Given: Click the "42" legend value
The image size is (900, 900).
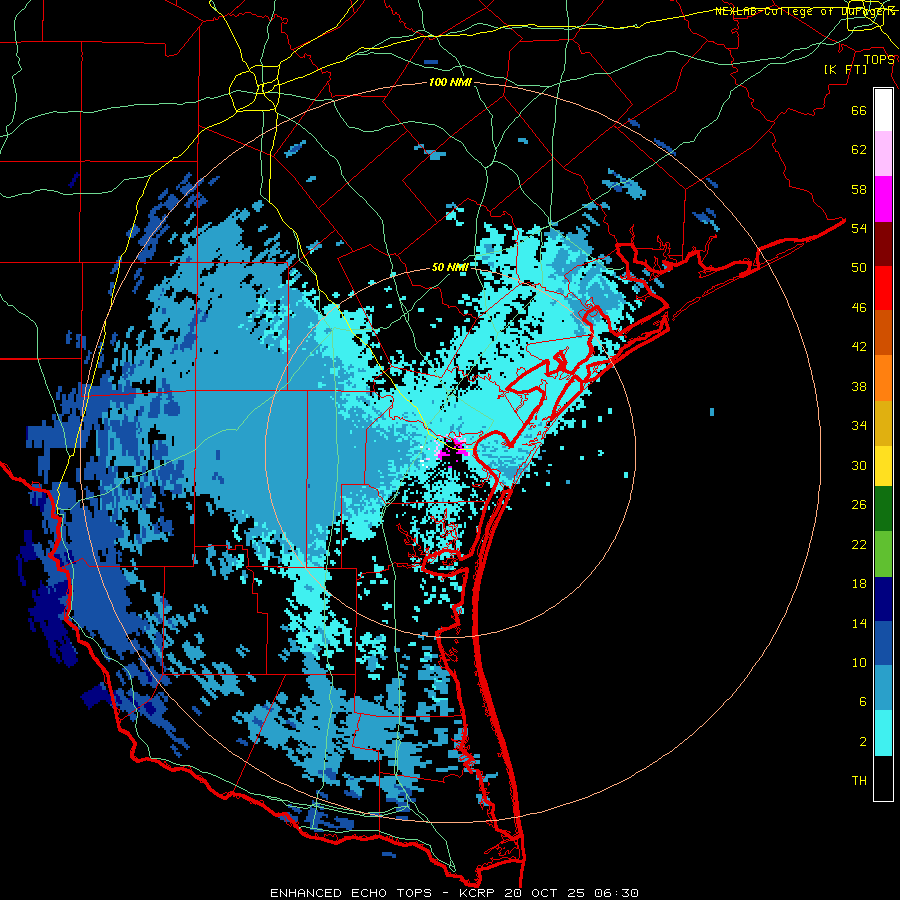Looking at the screenshot, I should 859,347.
